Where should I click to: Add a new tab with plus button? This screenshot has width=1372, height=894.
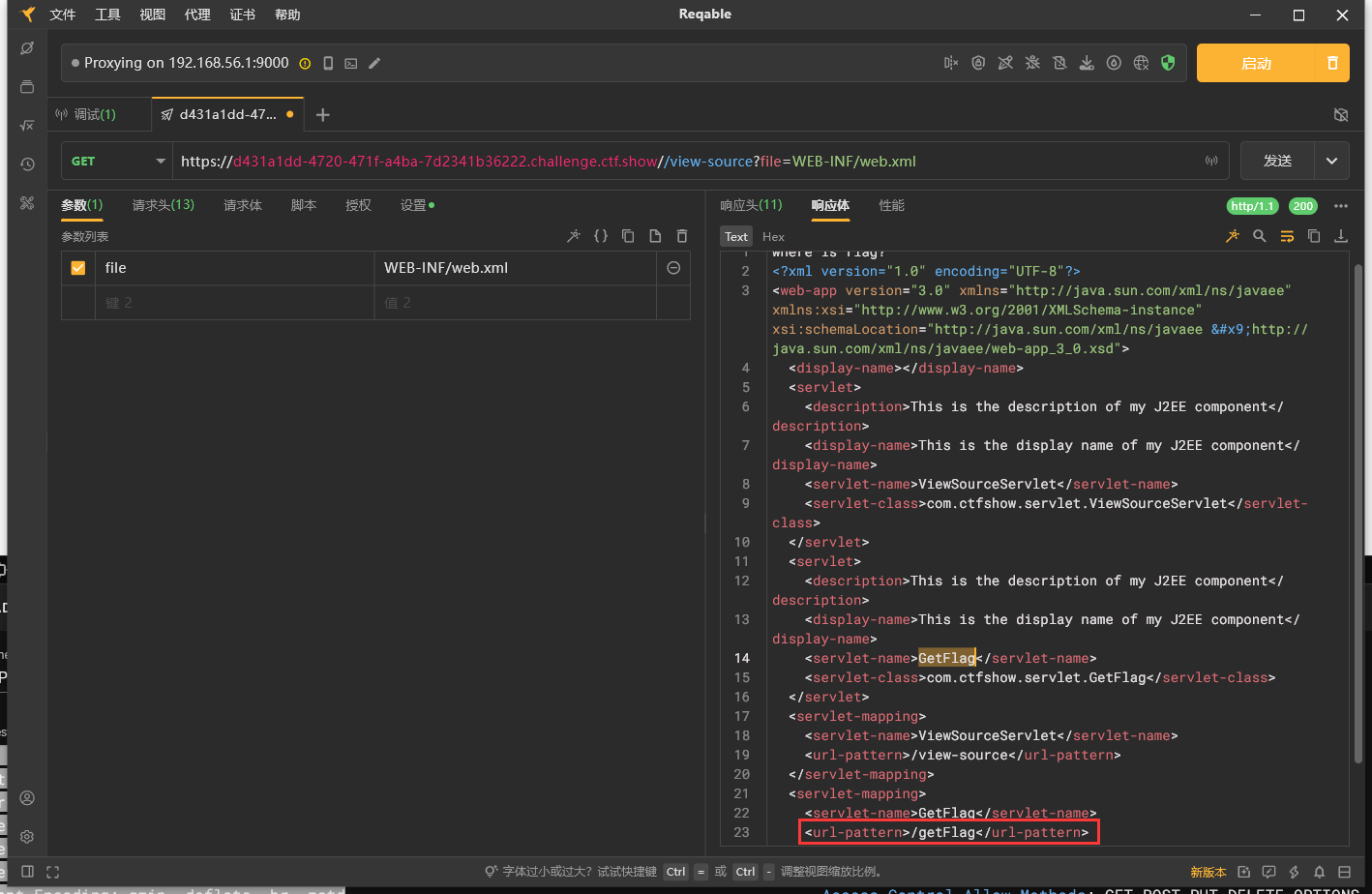coord(323,114)
